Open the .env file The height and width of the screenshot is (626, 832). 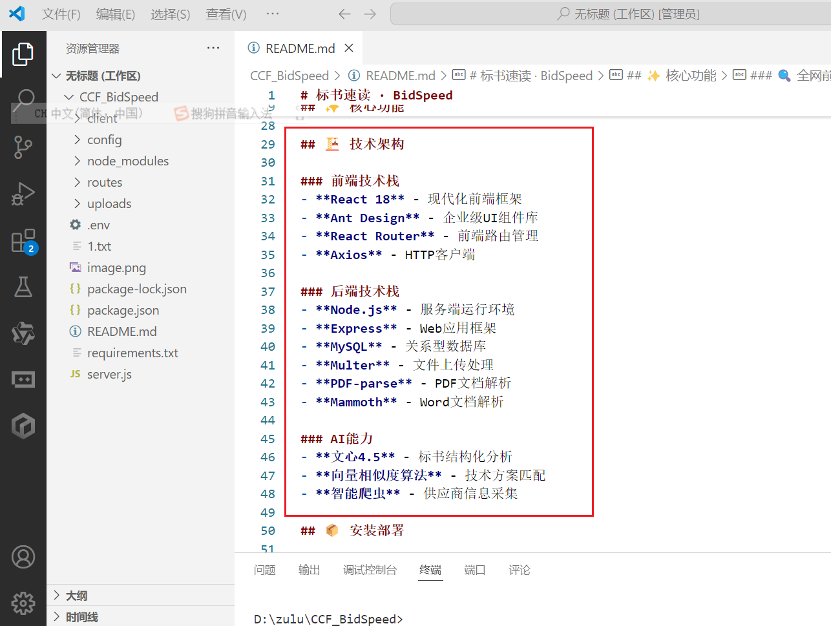(x=141, y=225)
